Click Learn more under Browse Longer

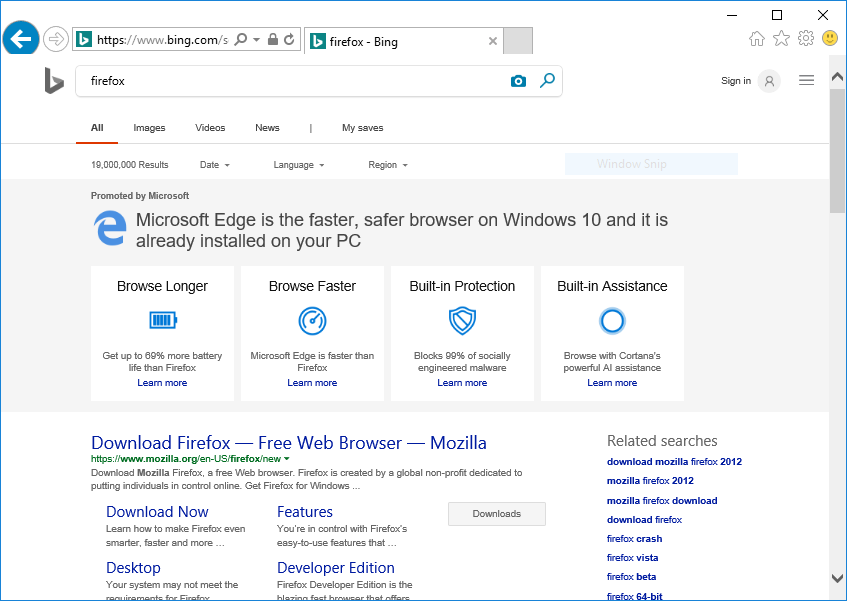162,383
